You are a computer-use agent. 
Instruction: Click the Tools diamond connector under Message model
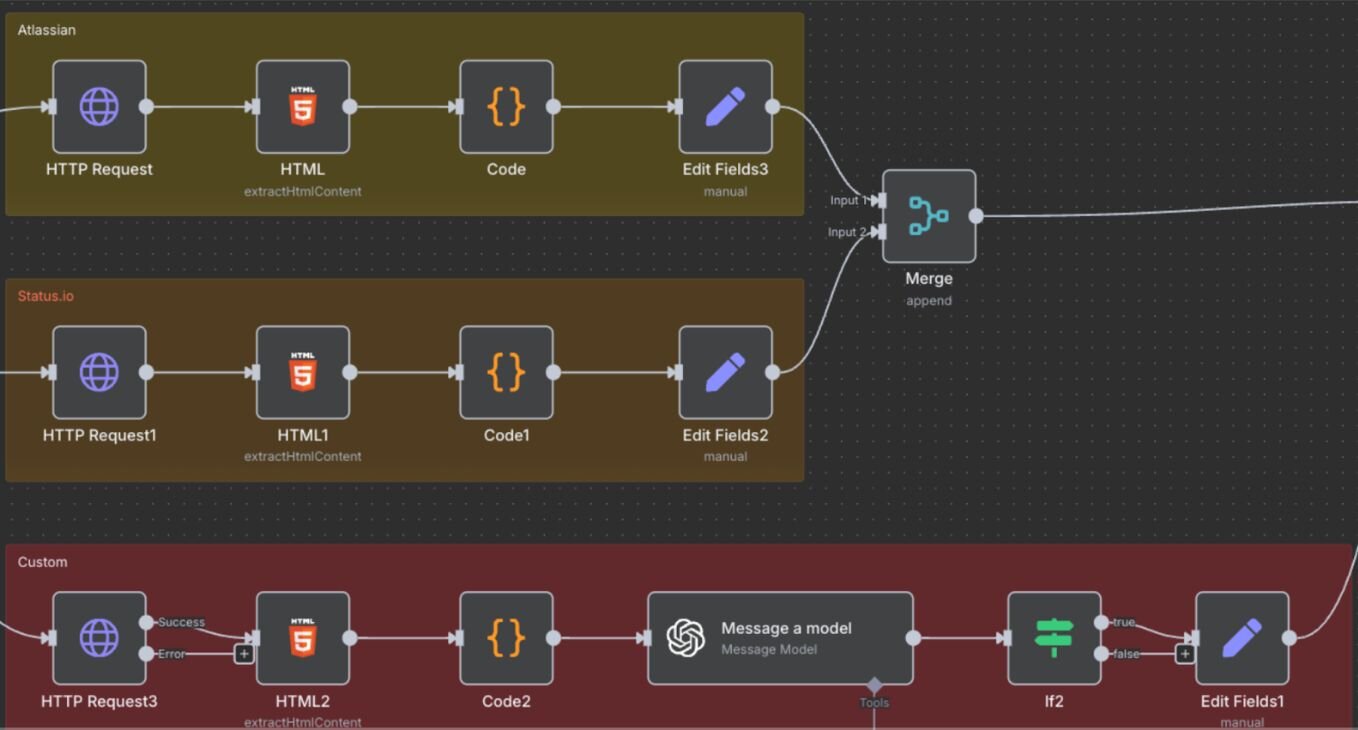[874, 686]
